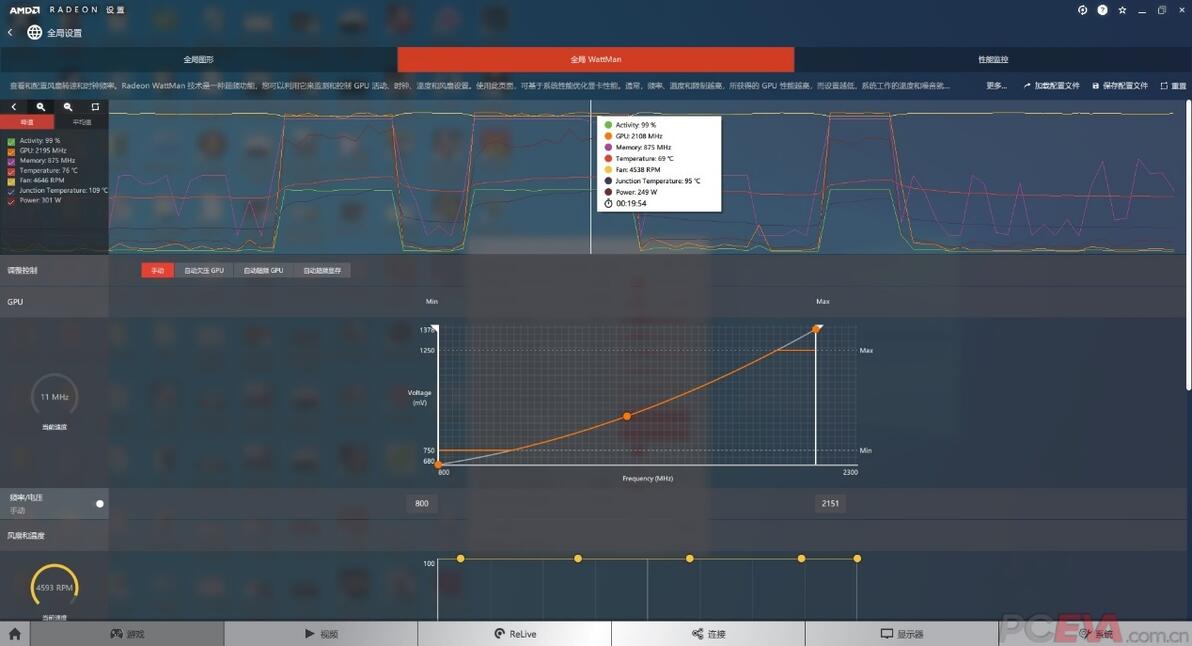Click the max frequency field showing 2151
The width and height of the screenshot is (1192, 646).
[x=830, y=503]
